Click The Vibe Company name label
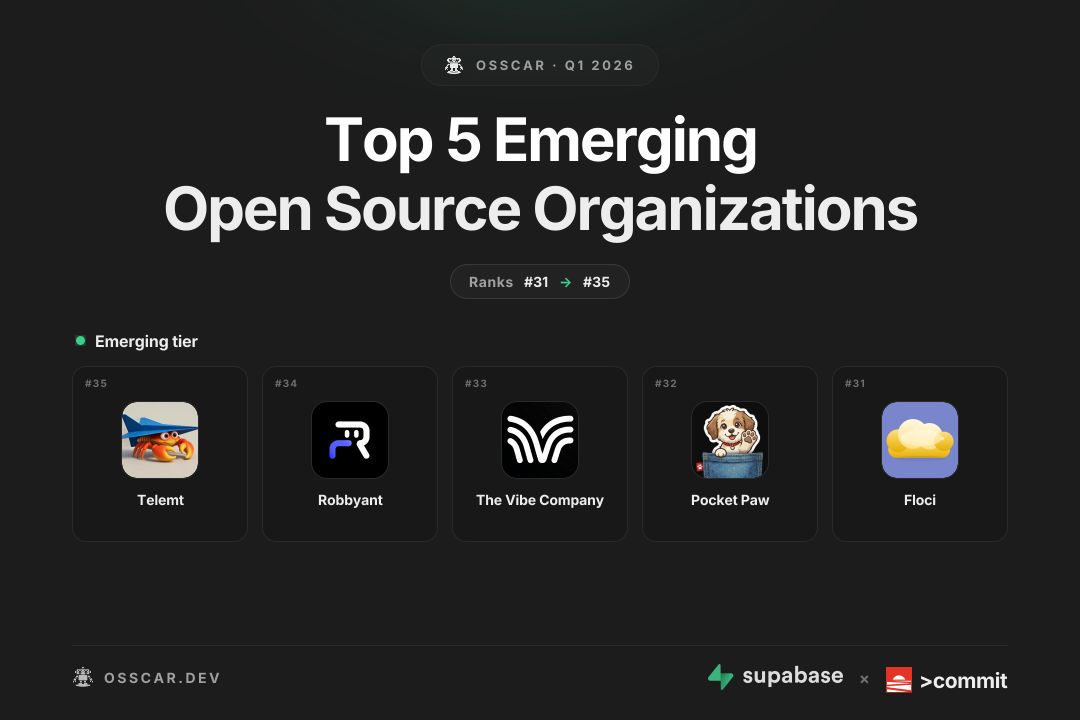Image resolution: width=1080 pixels, height=720 pixels. pos(540,500)
